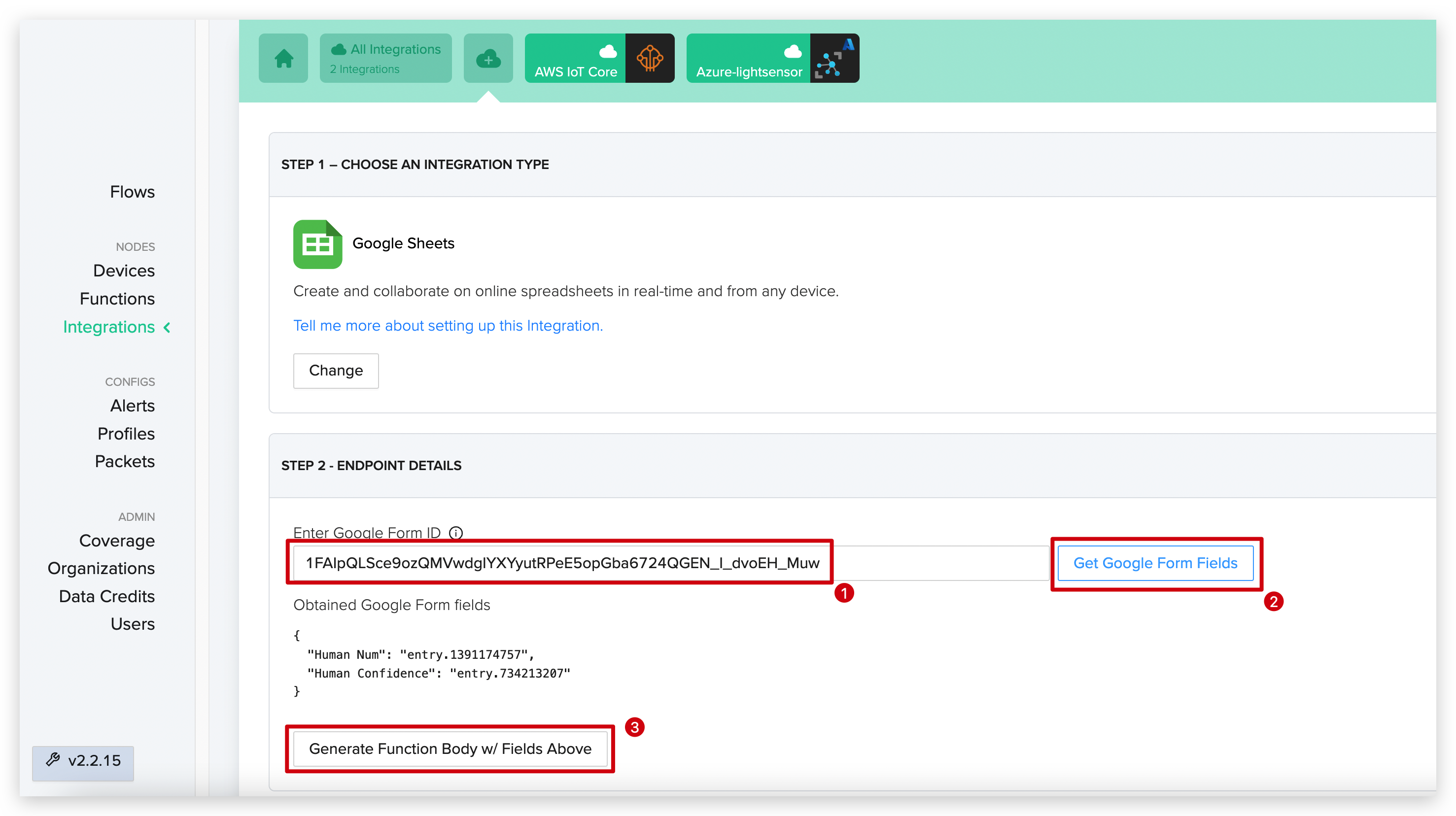The height and width of the screenshot is (816, 1456).
Task: Click Get Google Form Fields button
Action: (x=1155, y=563)
